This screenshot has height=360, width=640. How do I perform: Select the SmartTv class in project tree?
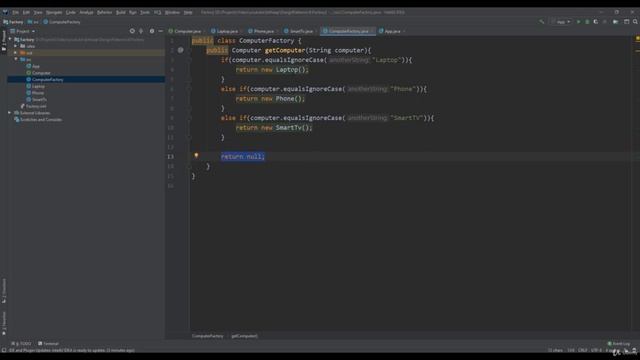37,99
